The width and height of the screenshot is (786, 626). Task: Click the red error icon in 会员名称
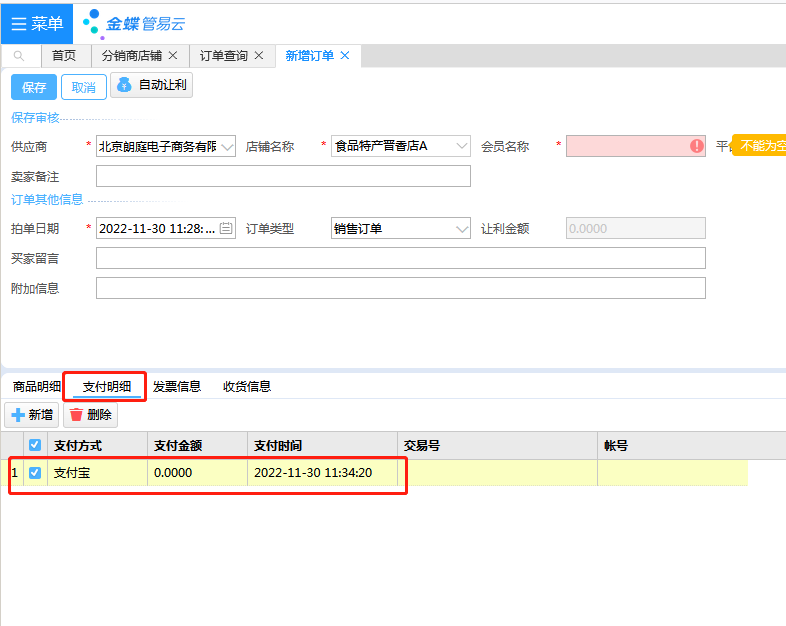coord(696,146)
